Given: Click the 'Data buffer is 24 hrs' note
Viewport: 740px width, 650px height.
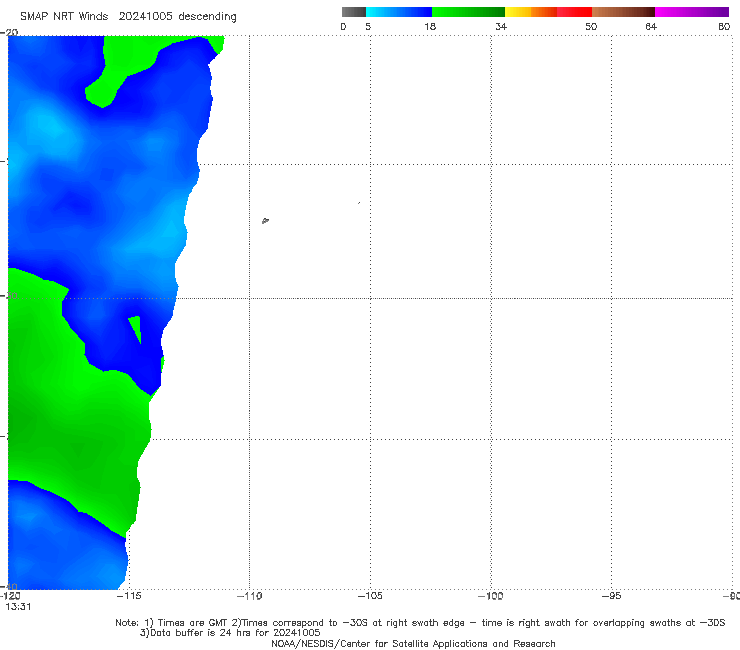Looking at the screenshot, I should [x=230, y=633].
